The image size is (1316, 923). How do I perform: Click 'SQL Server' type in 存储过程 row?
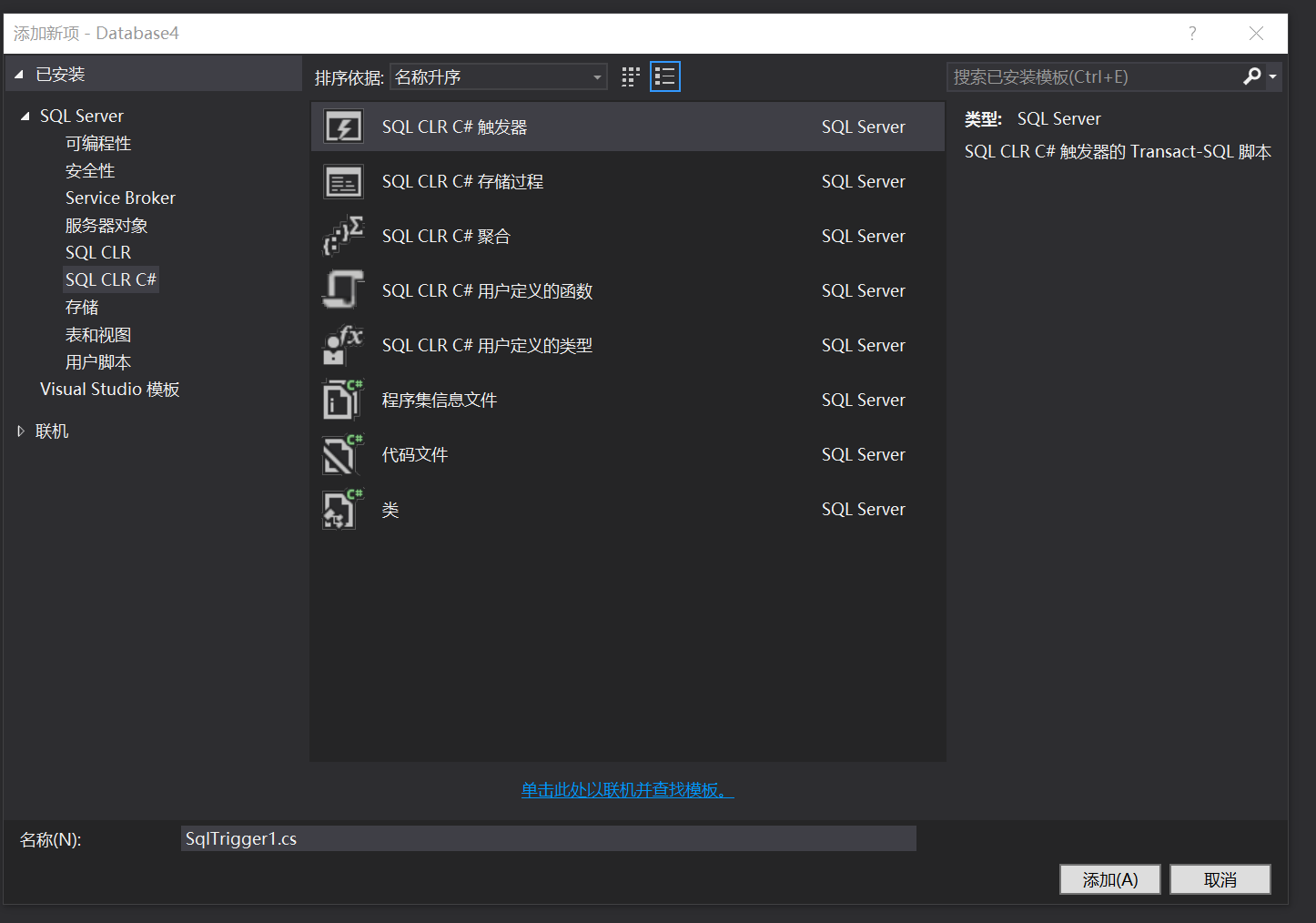864,182
